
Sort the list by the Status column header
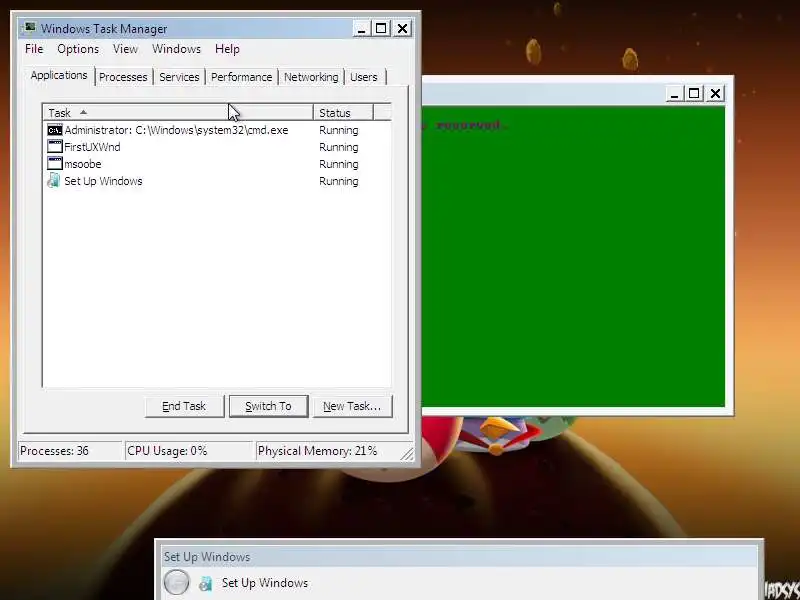[x=343, y=112]
